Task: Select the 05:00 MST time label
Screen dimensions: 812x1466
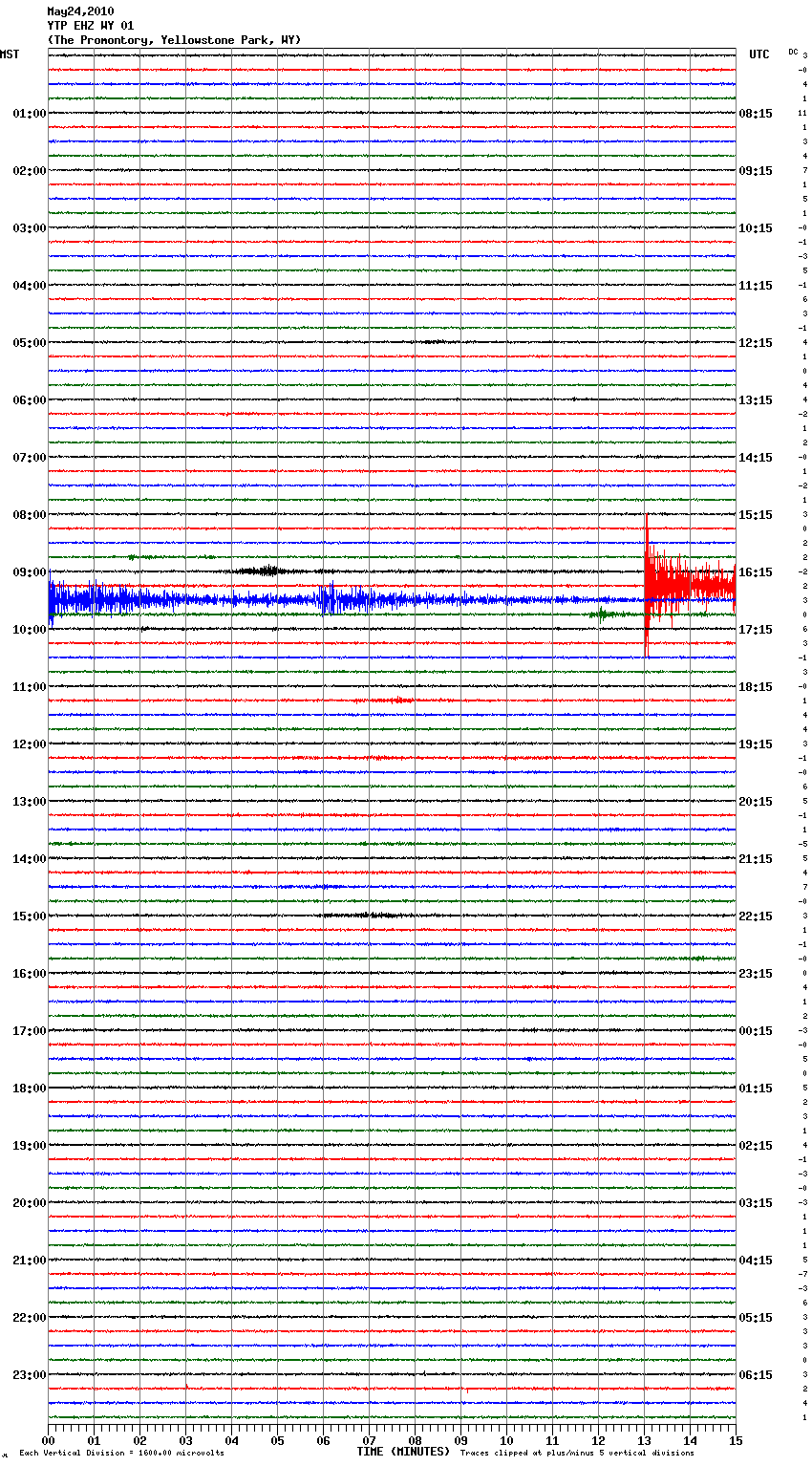Action: point(29,343)
